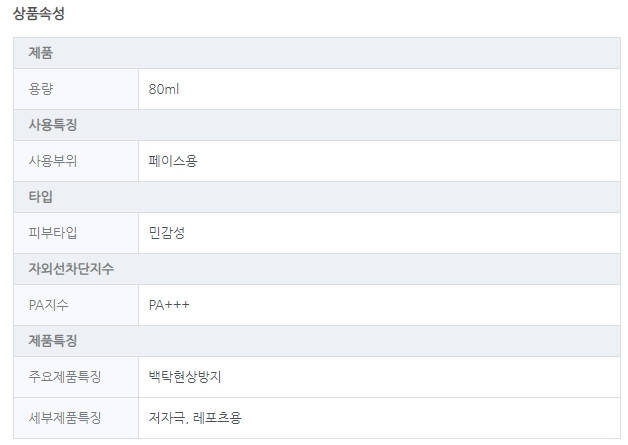Click the word 레포츠용 in the last row
628x445 pixels.
tap(217, 417)
